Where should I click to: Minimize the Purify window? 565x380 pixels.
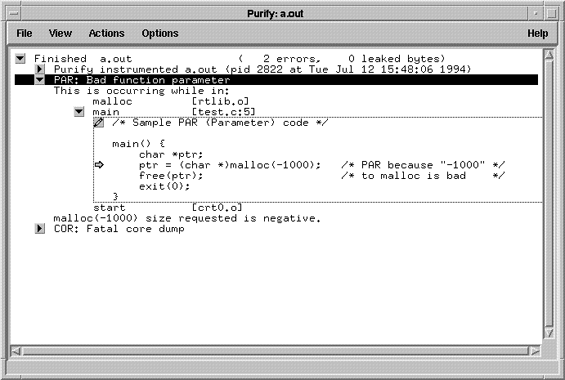click(x=535, y=14)
